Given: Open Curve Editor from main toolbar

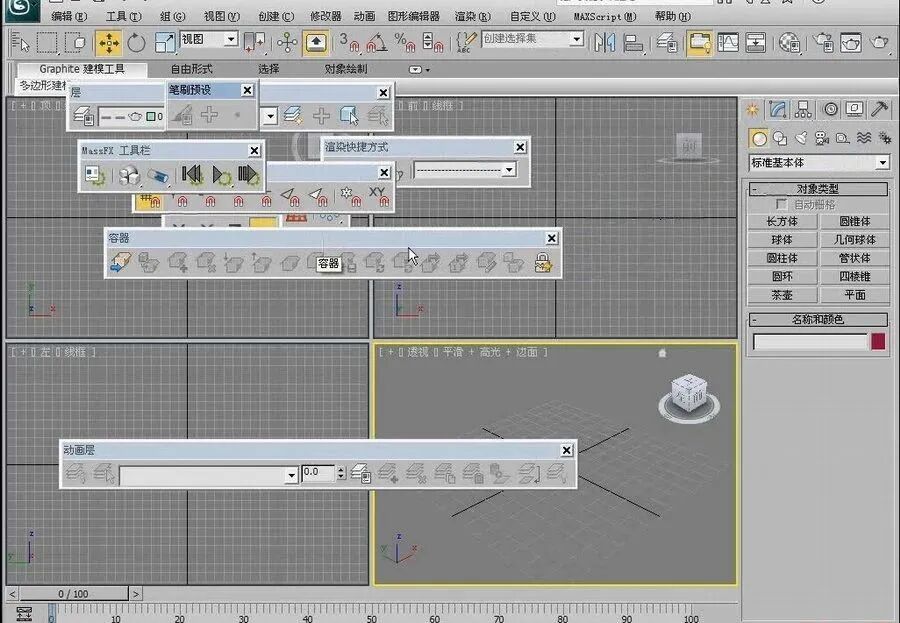Looking at the screenshot, I should tap(728, 43).
